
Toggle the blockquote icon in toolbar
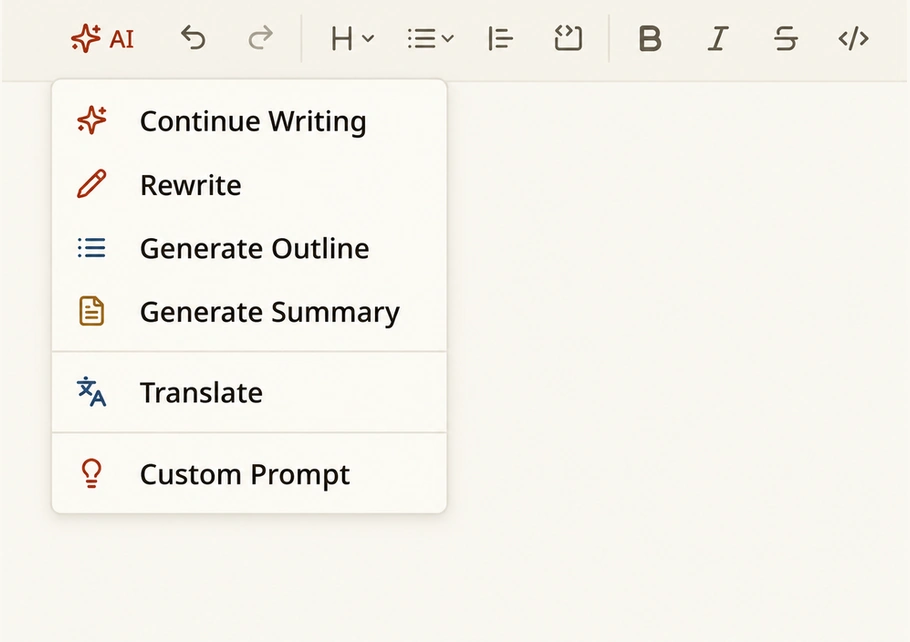pyautogui.click(x=500, y=39)
